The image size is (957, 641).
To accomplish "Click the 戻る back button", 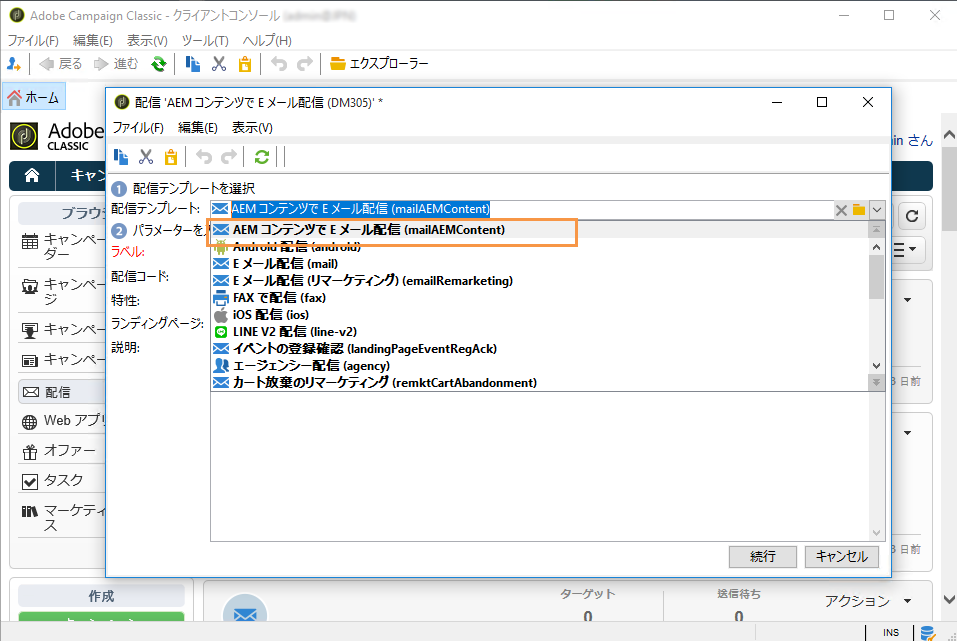I will coord(60,63).
